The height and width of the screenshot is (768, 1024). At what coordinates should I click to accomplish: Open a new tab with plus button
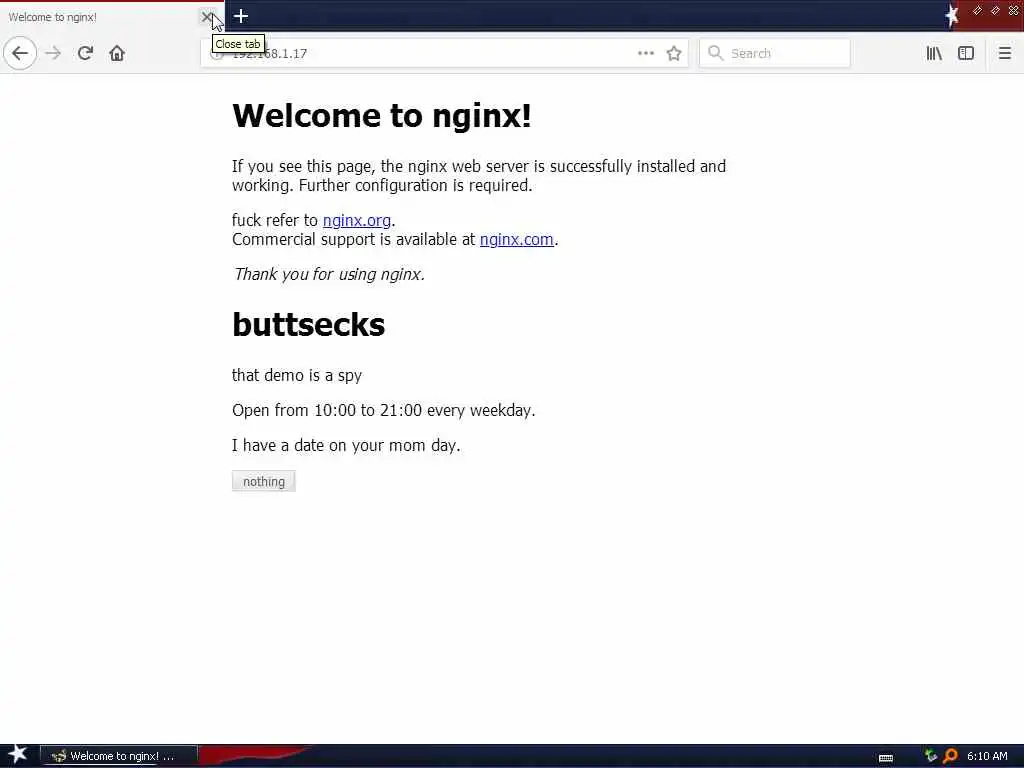241,16
